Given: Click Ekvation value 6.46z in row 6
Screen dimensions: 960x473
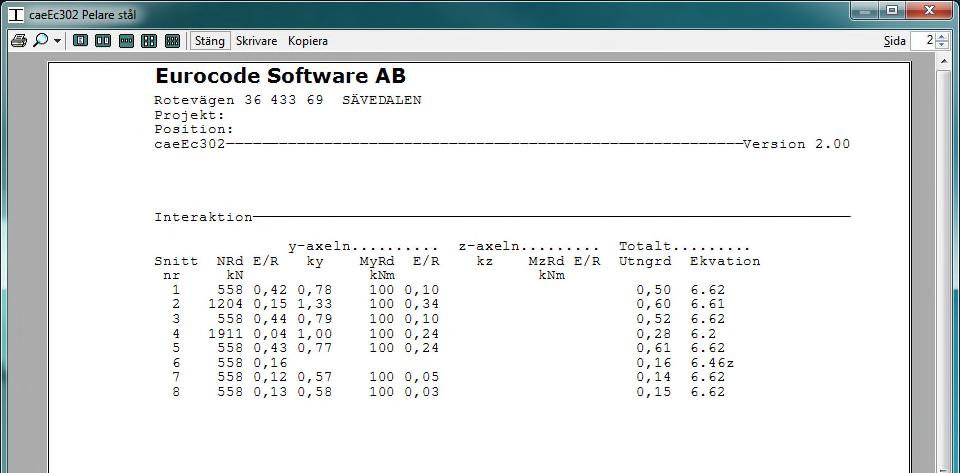Looking at the screenshot, I should [x=712, y=363].
